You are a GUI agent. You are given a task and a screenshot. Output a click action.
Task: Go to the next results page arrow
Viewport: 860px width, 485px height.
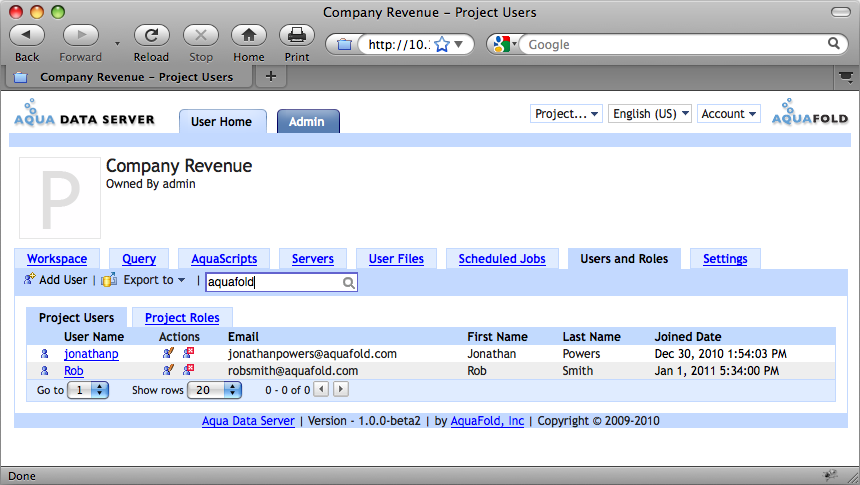click(341, 390)
